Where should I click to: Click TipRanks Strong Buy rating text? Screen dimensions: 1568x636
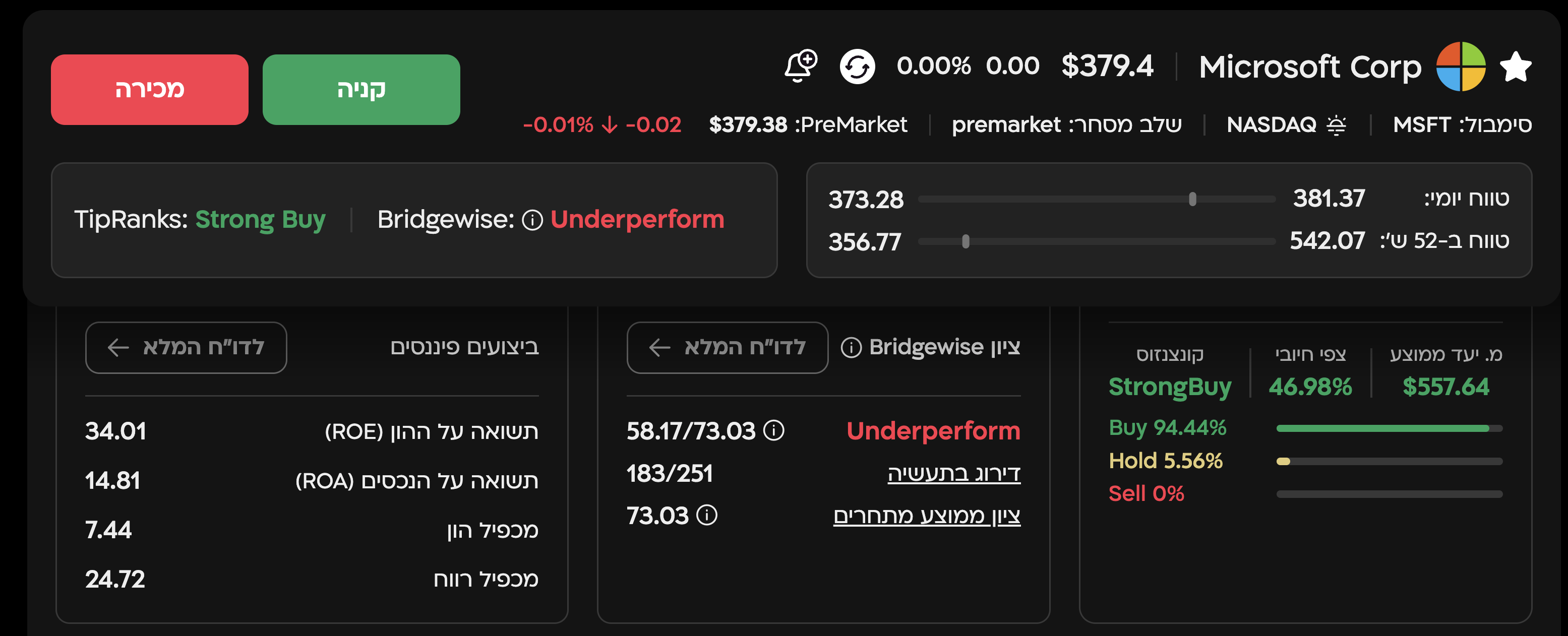pos(260,219)
